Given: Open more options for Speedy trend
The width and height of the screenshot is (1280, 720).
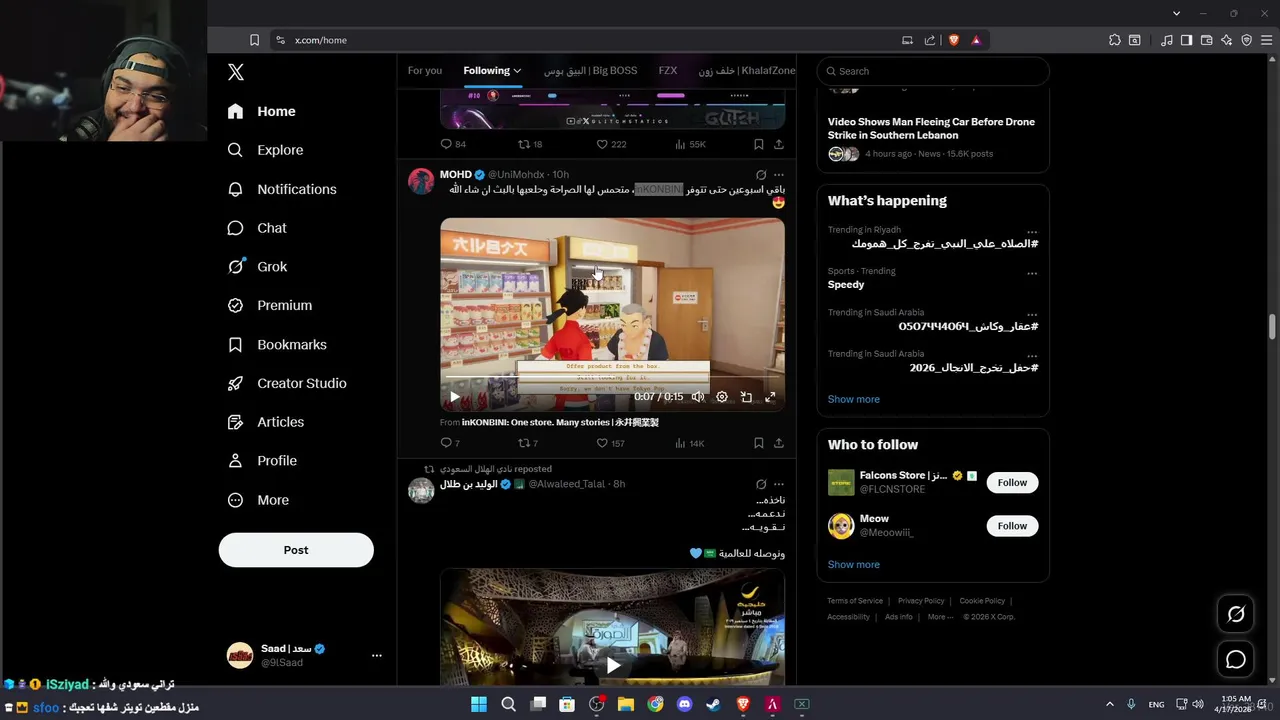Looking at the screenshot, I should [1032, 272].
